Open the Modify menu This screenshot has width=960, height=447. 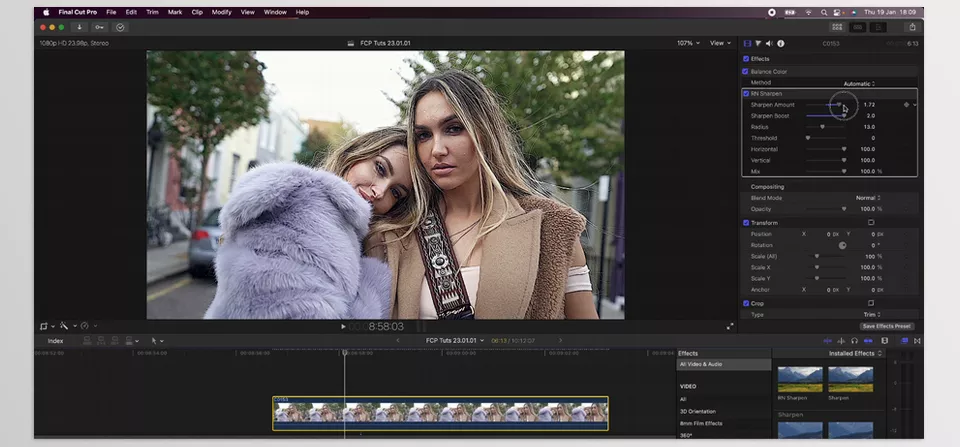tap(222, 12)
